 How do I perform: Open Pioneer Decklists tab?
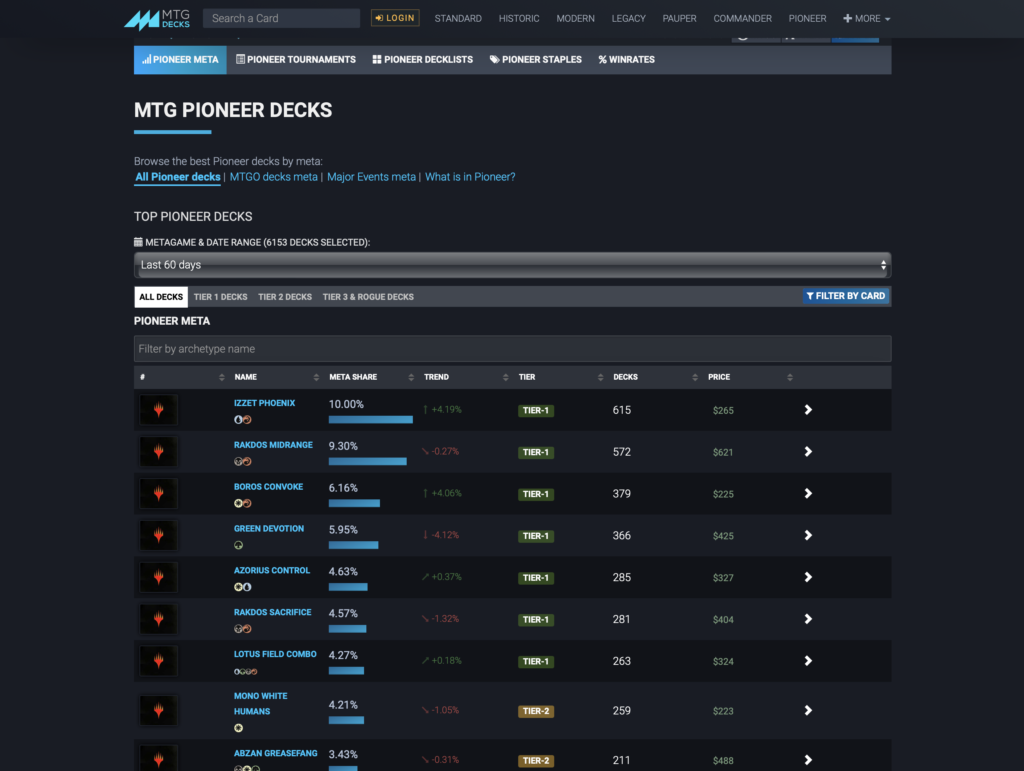(x=423, y=59)
